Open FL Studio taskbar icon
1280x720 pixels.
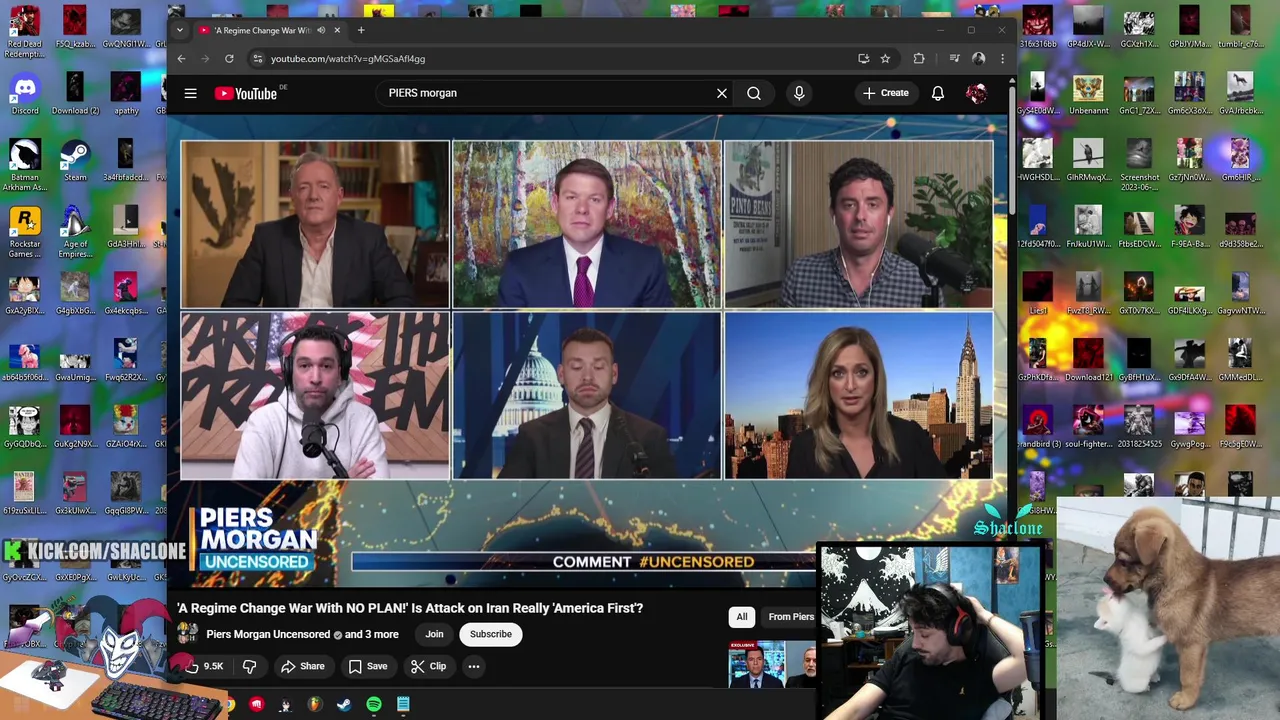315,705
